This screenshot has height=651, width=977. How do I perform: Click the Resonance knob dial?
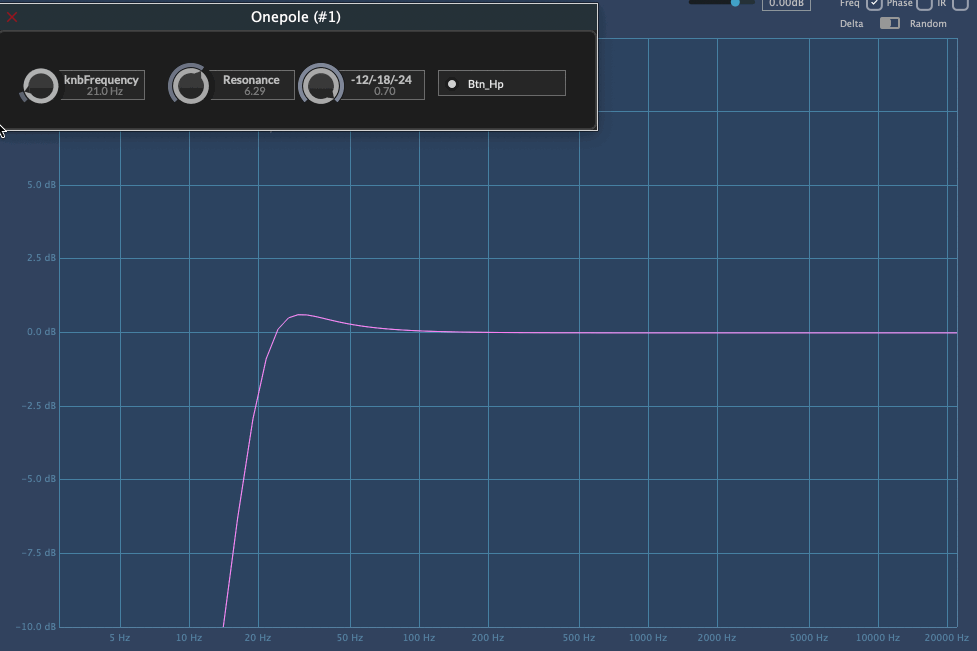[x=190, y=85]
